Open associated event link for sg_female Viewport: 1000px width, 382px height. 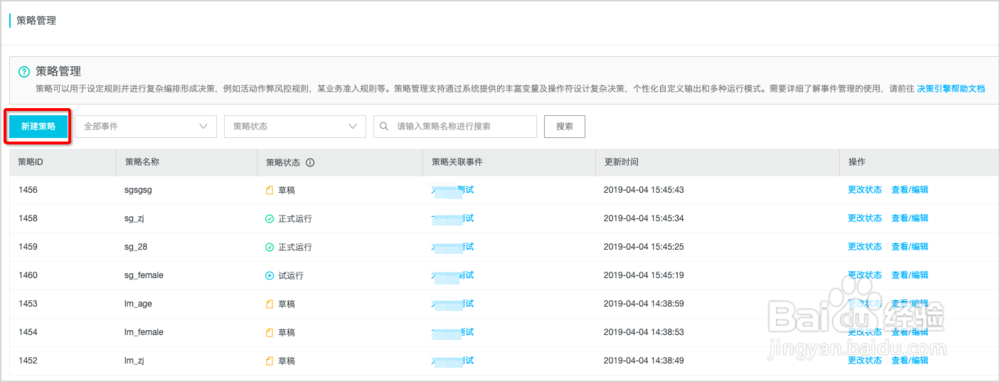point(453,275)
